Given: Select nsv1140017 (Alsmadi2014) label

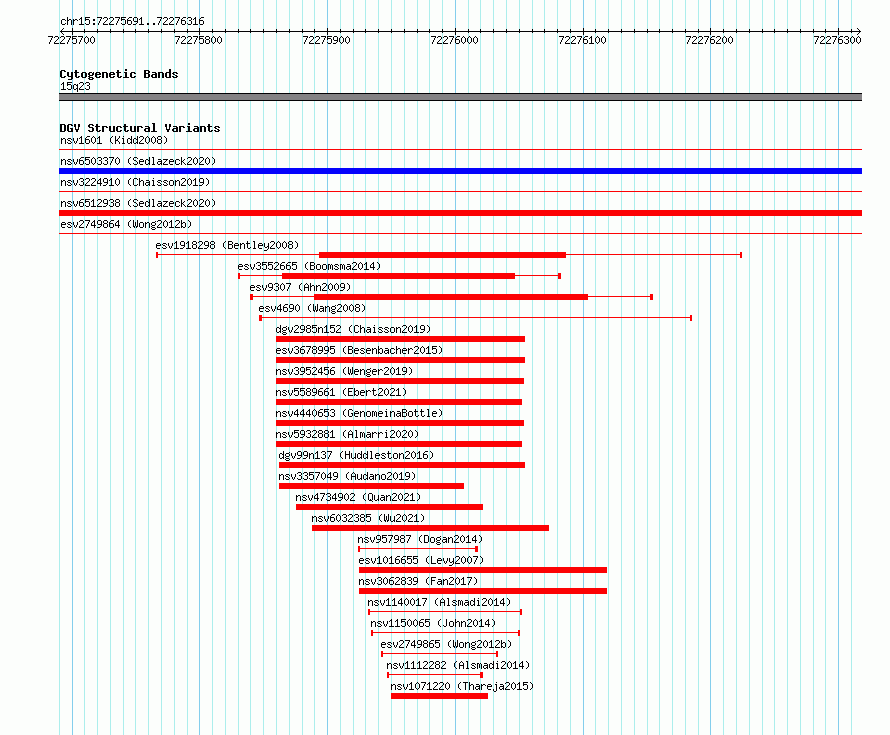Looking at the screenshot, I should (439, 602).
